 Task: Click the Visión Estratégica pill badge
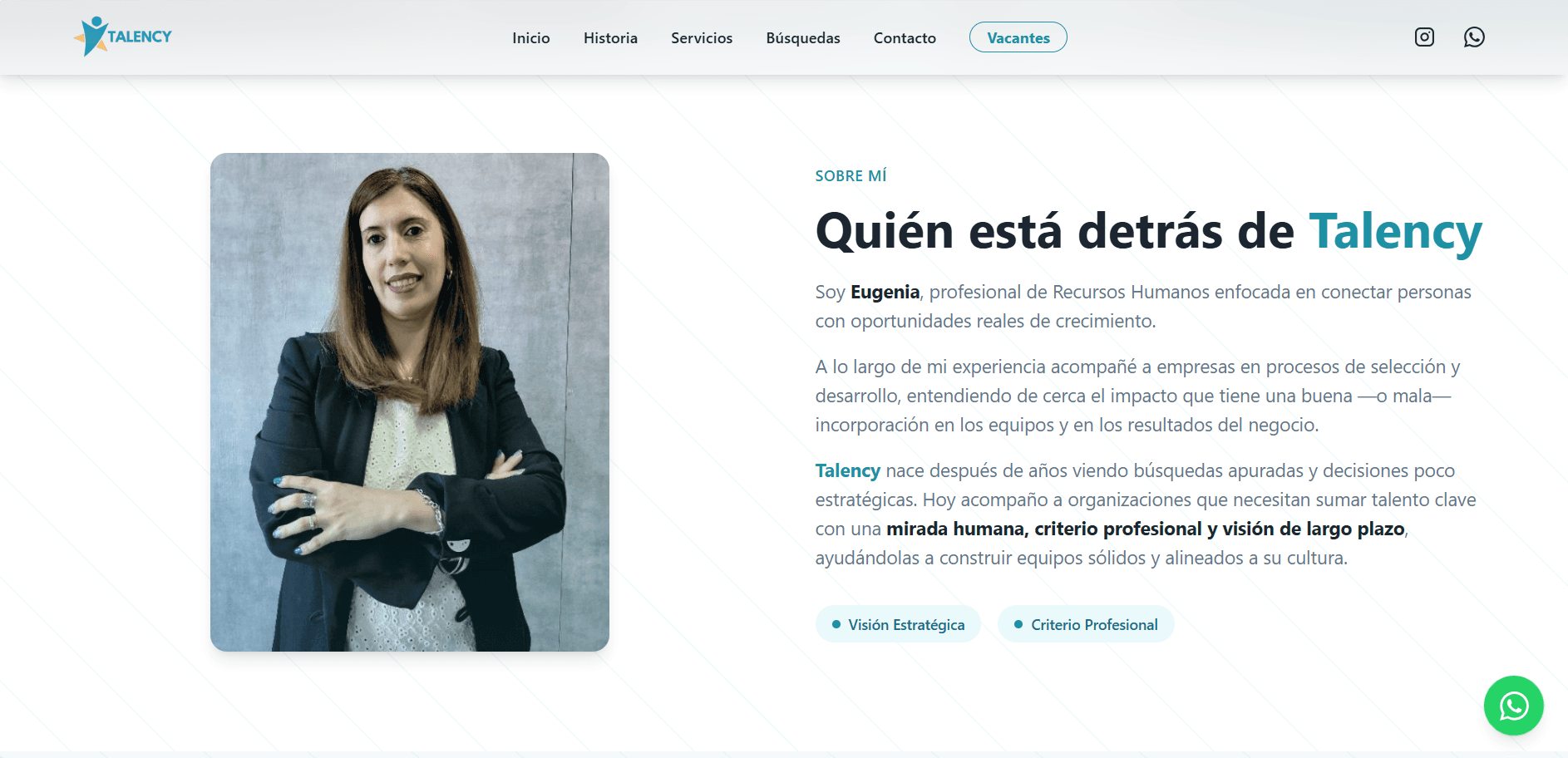[x=898, y=624]
